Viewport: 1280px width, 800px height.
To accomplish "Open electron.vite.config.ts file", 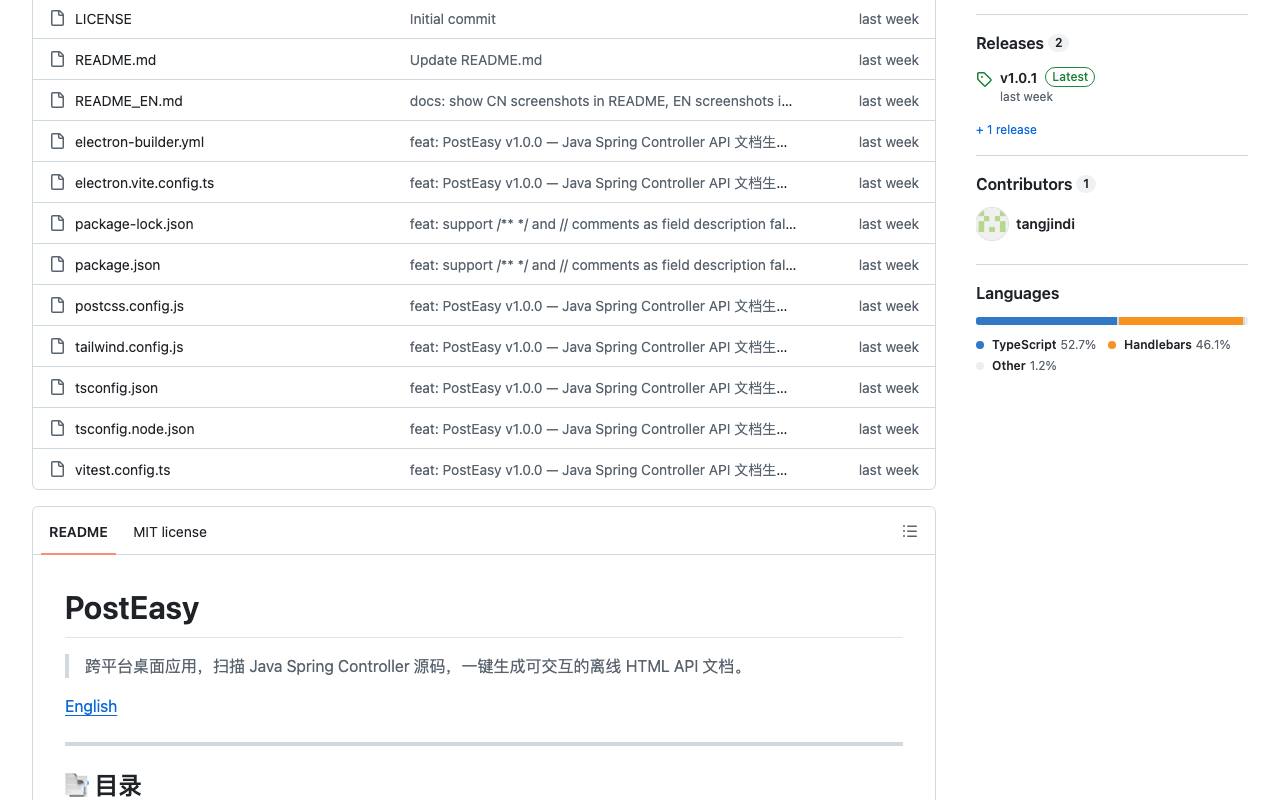I will coord(144,183).
